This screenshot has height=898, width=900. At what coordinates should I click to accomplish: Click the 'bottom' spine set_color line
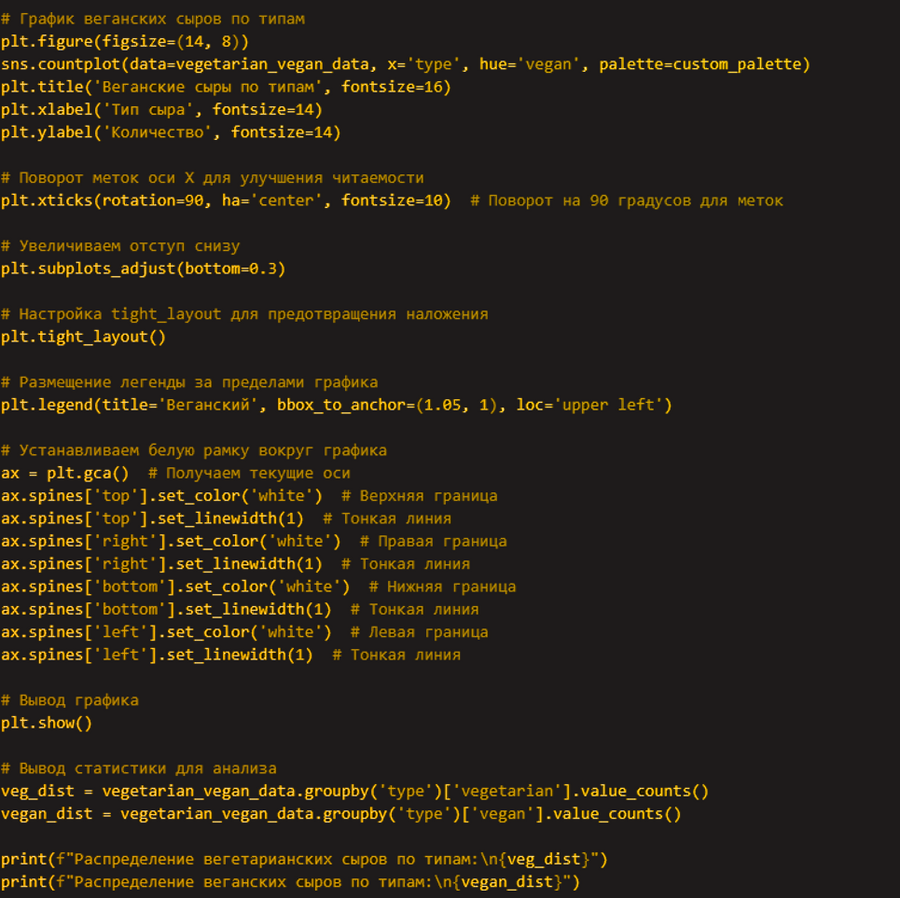tap(175, 587)
